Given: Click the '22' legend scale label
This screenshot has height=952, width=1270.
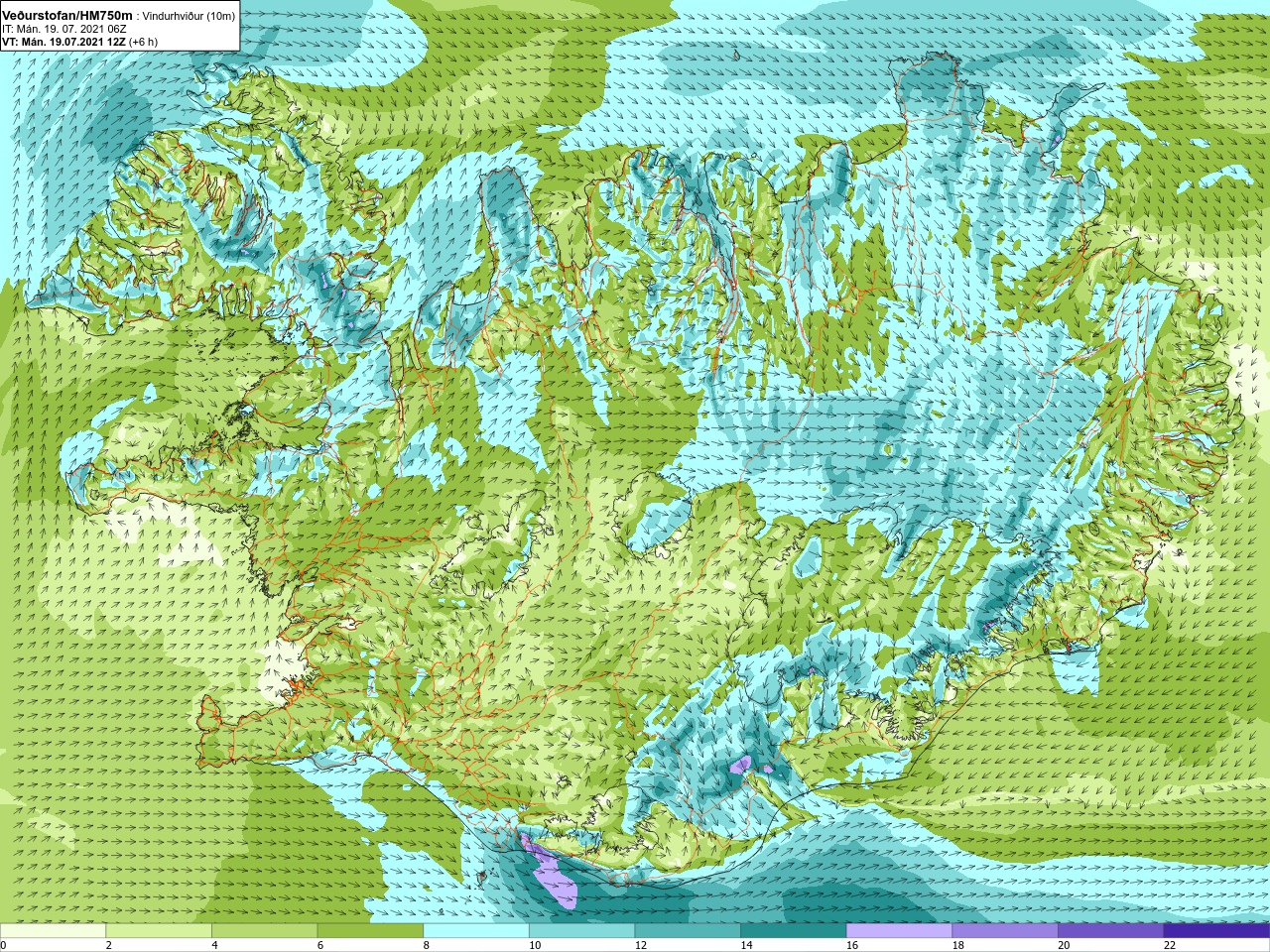Looking at the screenshot, I should click(x=1170, y=945).
